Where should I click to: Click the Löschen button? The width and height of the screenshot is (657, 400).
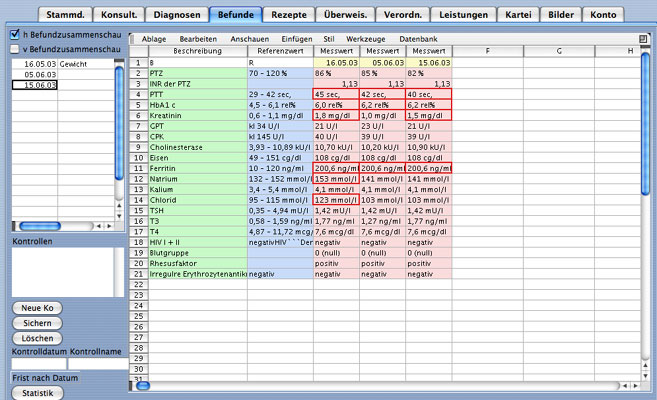click(x=37, y=338)
